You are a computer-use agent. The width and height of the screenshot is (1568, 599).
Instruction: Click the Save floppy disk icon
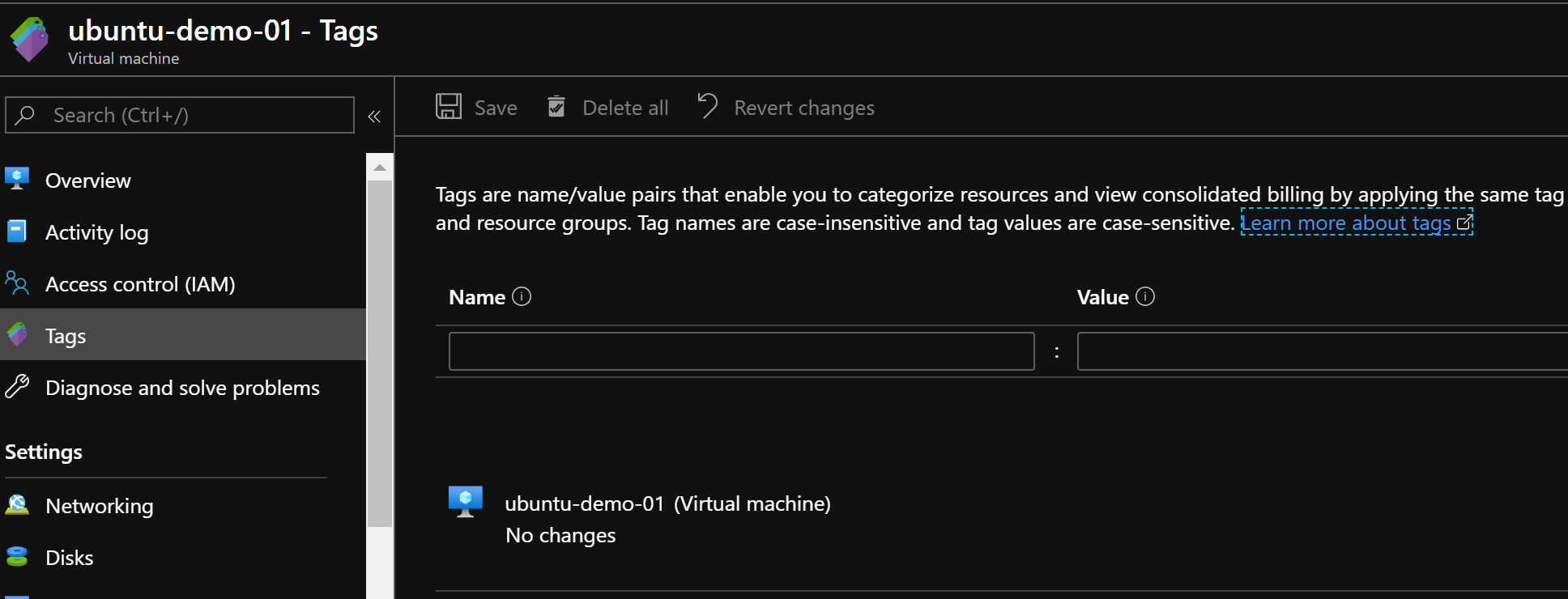(x=449, y=107)
